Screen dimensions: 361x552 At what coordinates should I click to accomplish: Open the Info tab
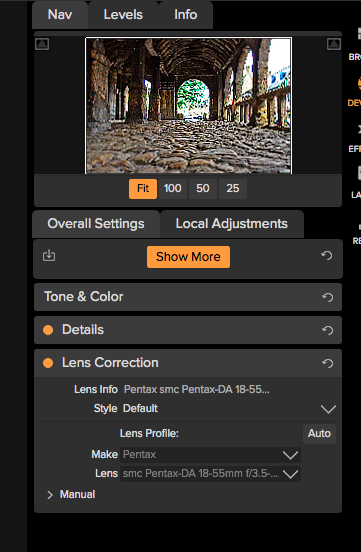pos(186,15)
